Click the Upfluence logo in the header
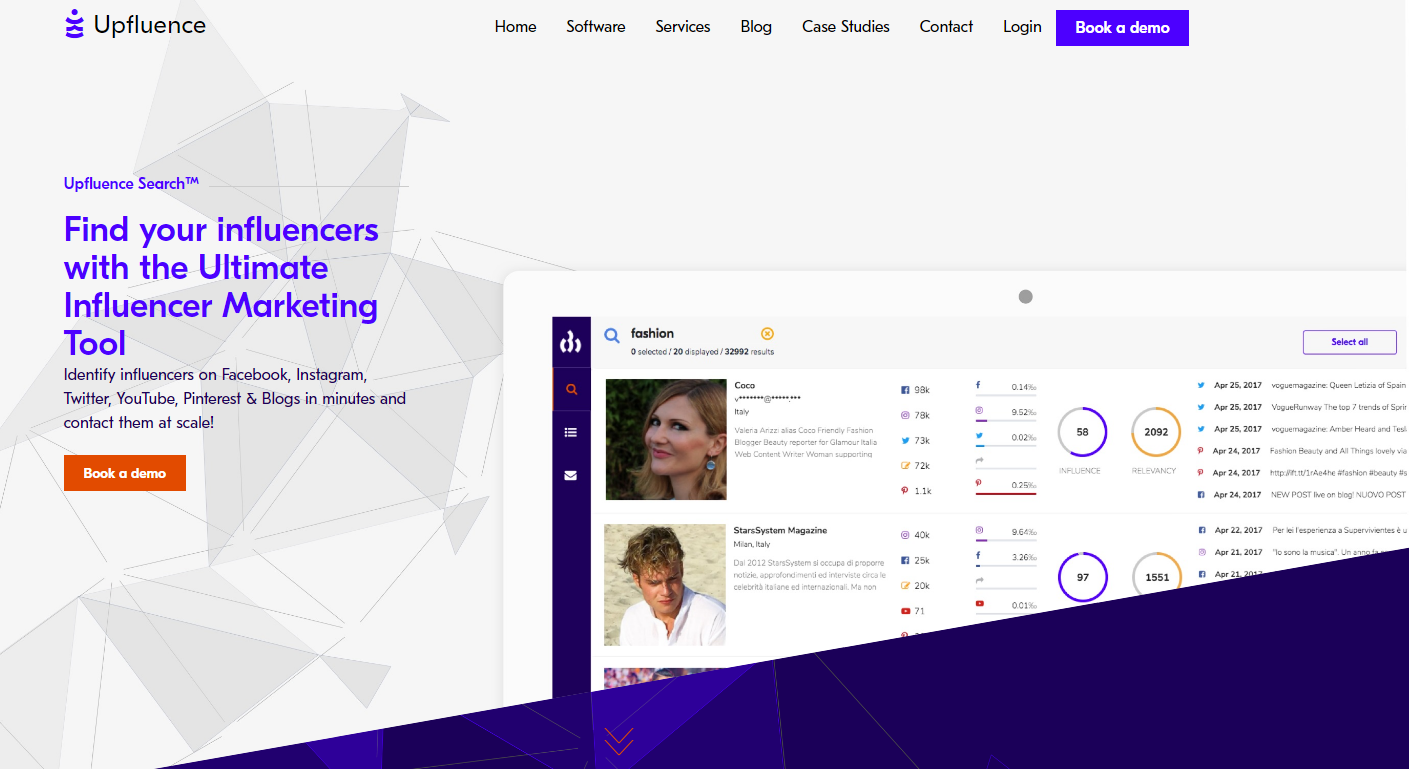 tap(135, 25)
